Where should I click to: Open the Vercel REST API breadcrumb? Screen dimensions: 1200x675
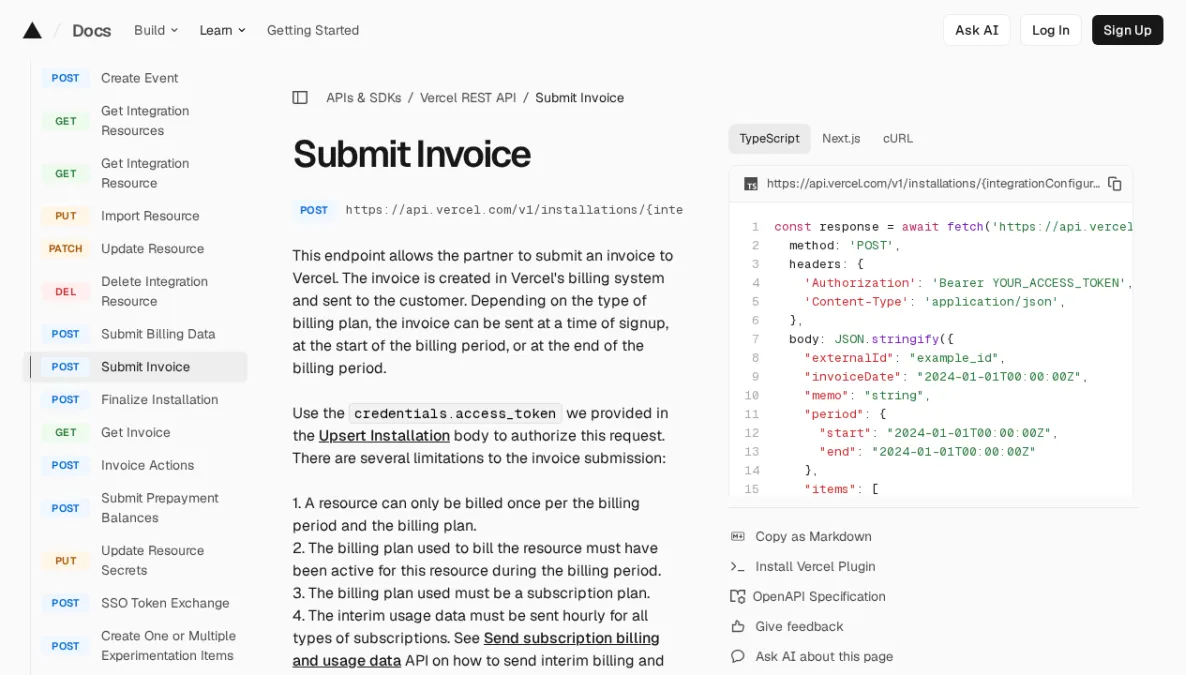(468, 97)
